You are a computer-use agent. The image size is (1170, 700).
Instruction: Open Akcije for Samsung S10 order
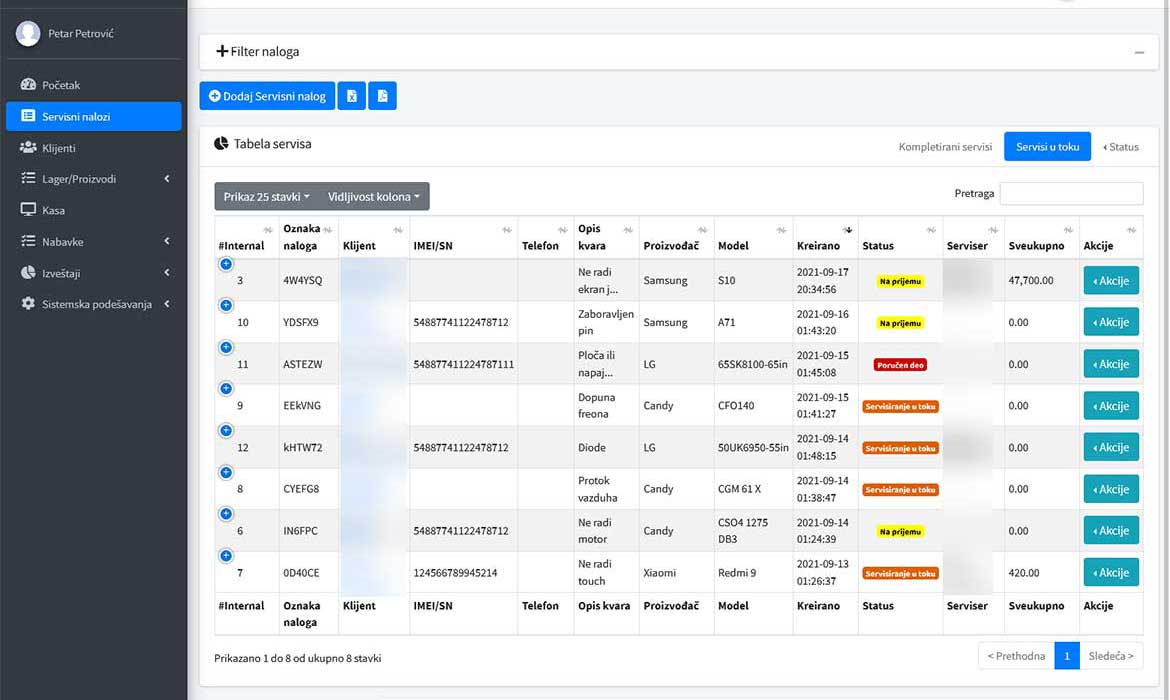(x=1110, y=281)
